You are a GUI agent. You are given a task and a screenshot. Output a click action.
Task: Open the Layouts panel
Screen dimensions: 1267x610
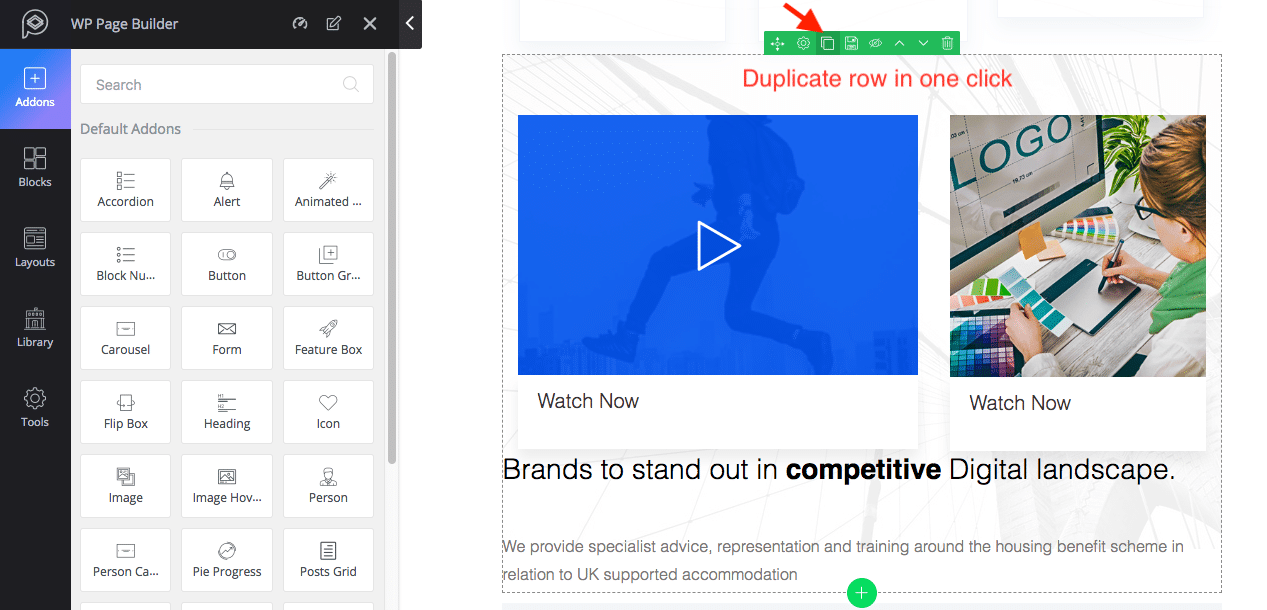click(x=35, y=246)
